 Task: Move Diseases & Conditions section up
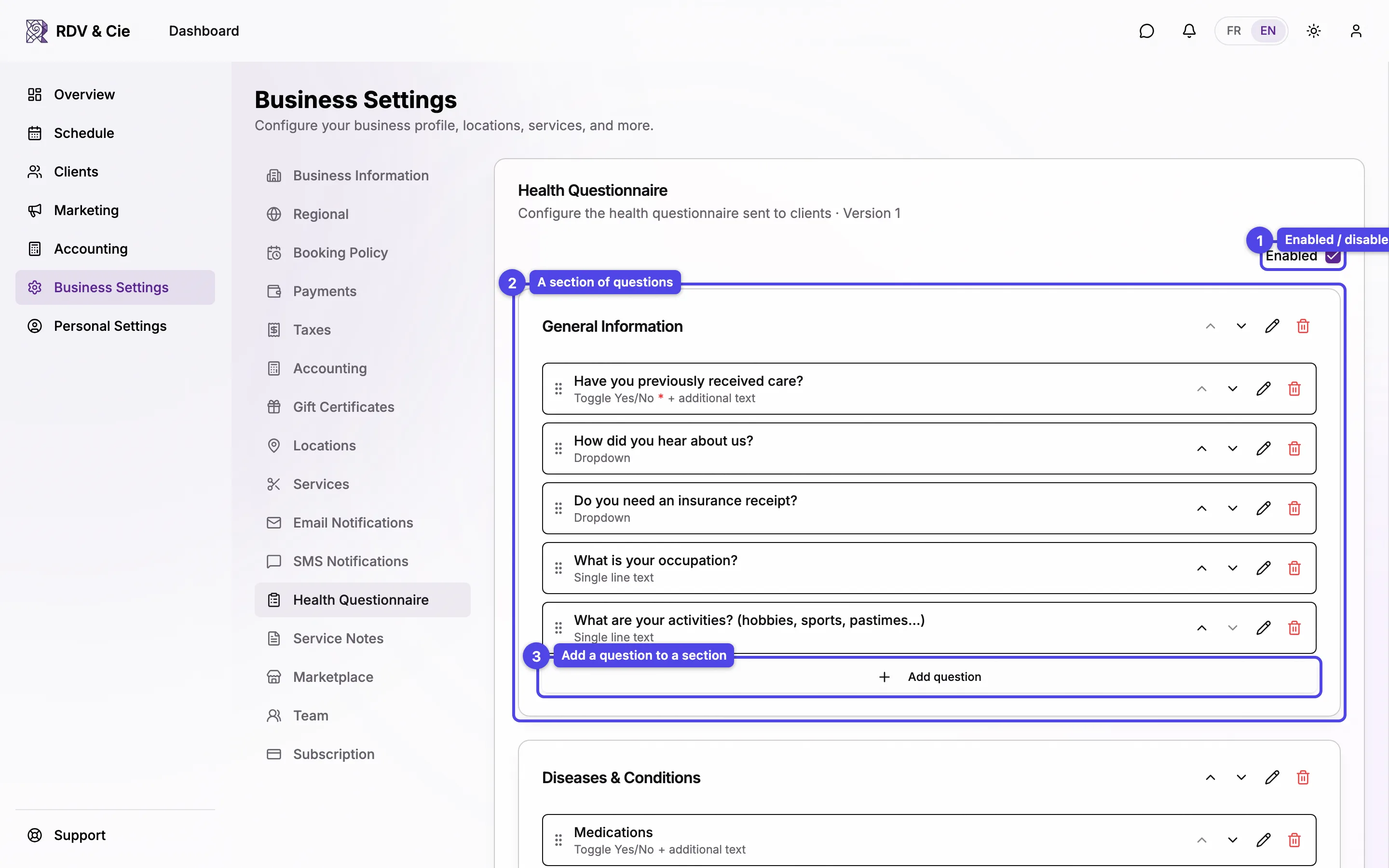1211,777
